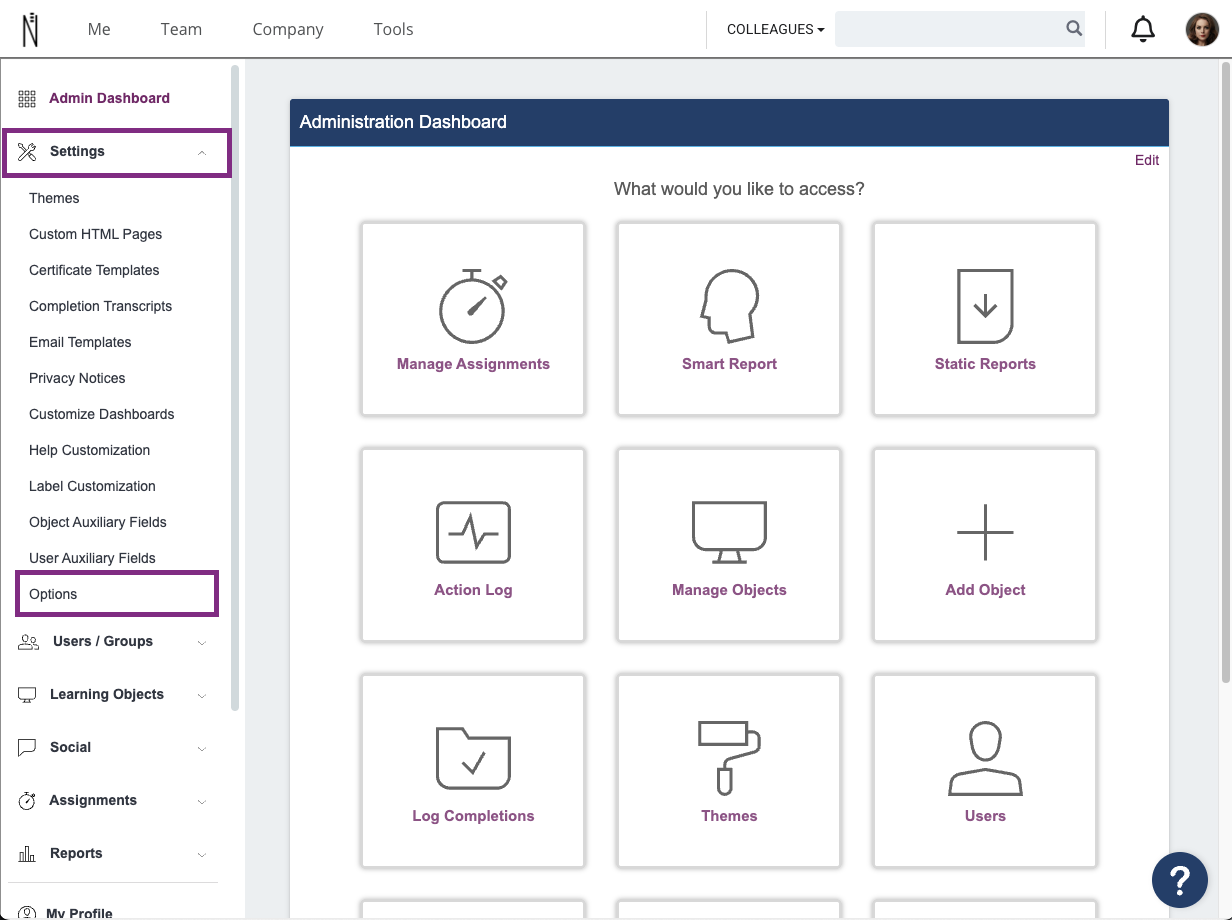Click the Social speech bubble icon
This screenshot has height=920, width=1232.
28,748
